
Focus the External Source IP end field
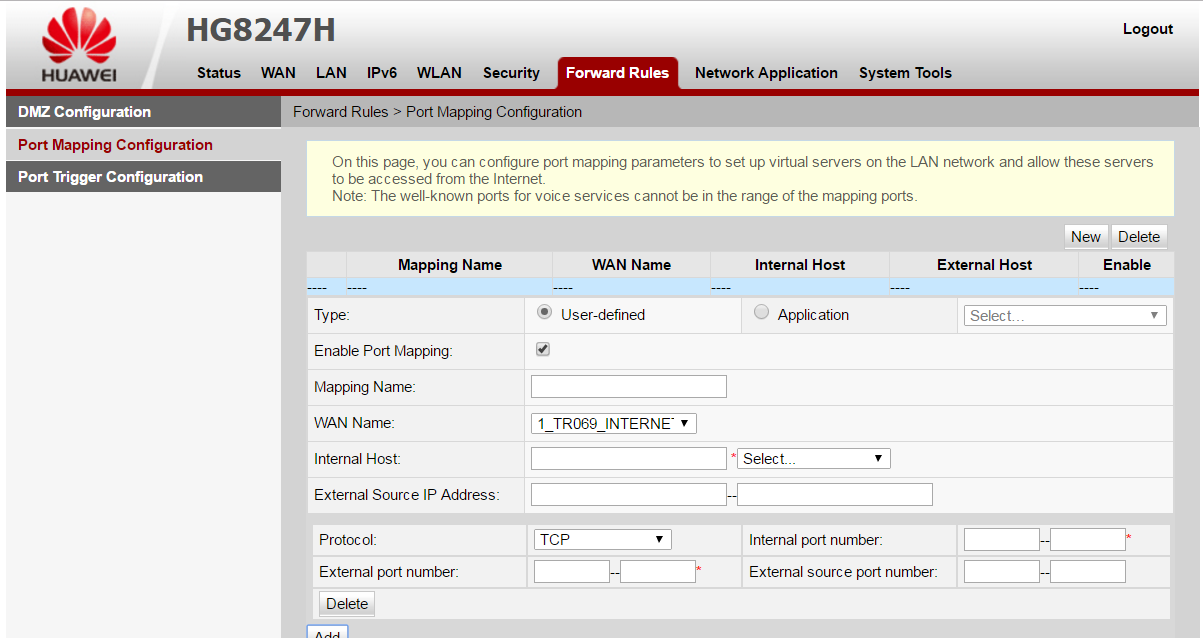[835, 494]
